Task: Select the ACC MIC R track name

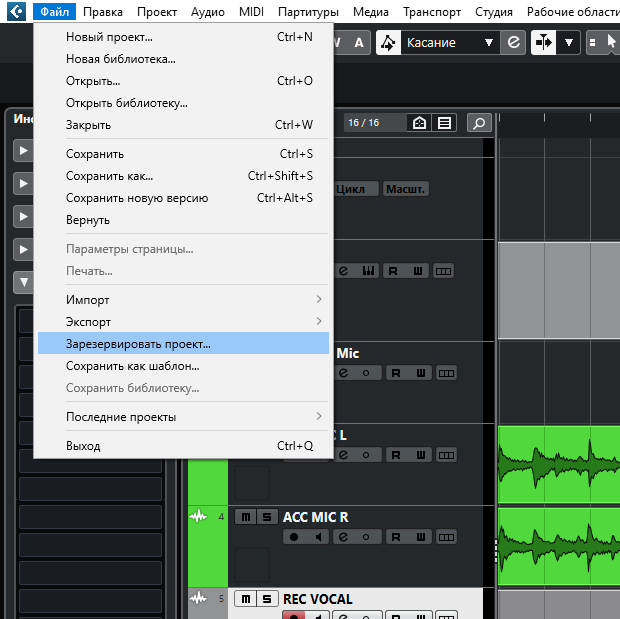Action: (x=316, y=517)
